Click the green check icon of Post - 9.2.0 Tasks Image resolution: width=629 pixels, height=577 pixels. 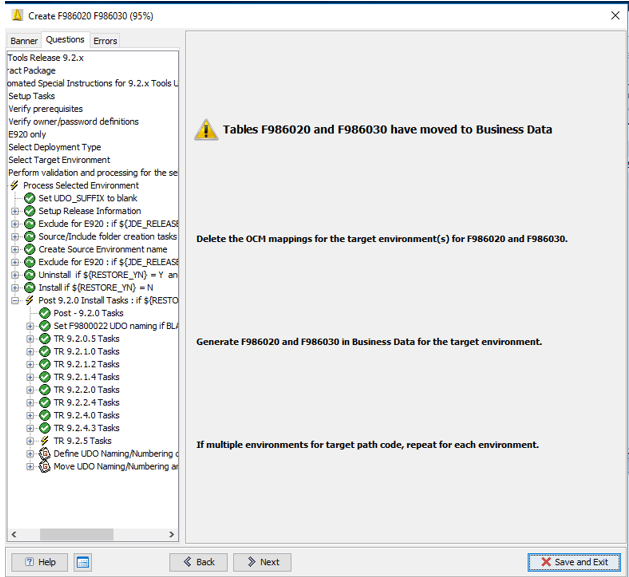pos(45,313)
